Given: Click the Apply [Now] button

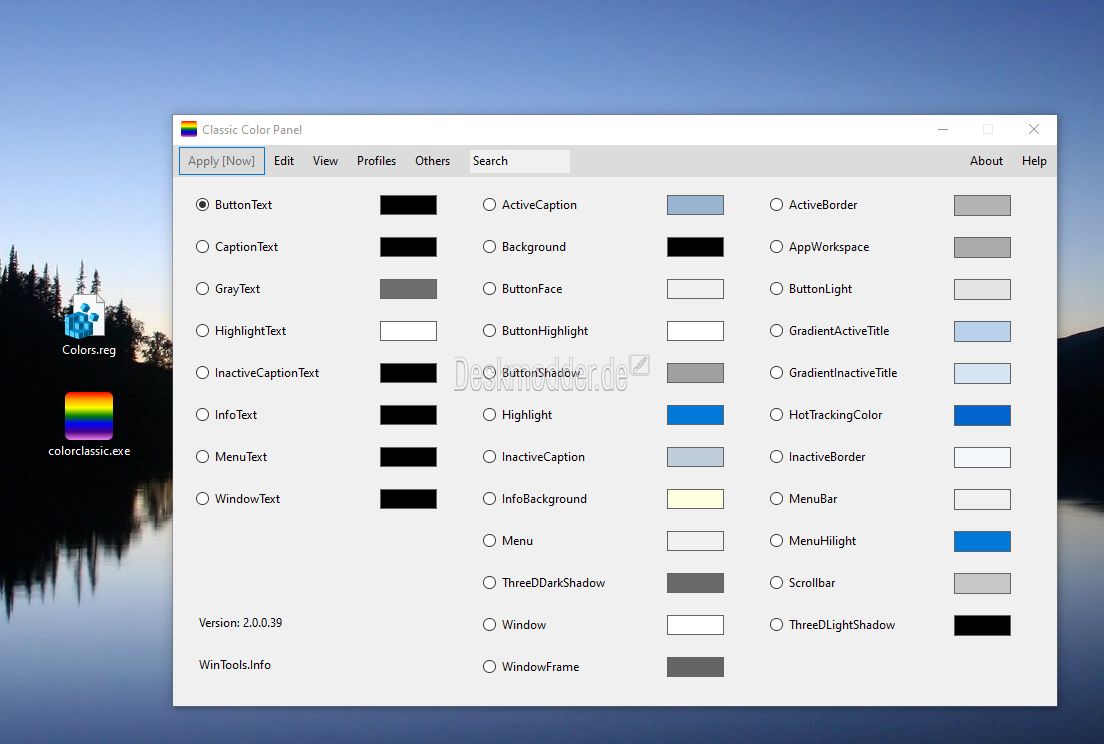Looking at the screenshot, I should coord(222,160).
